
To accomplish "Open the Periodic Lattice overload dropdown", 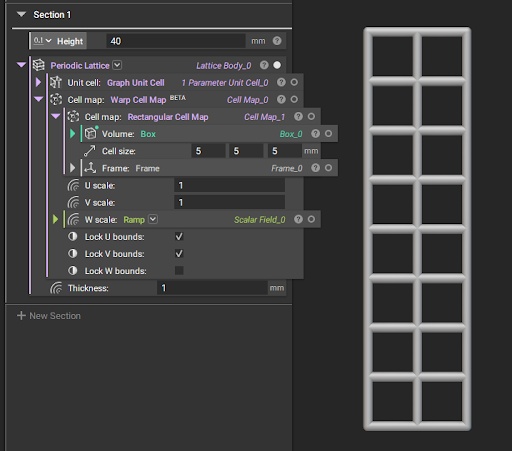I will pos(117,65).
